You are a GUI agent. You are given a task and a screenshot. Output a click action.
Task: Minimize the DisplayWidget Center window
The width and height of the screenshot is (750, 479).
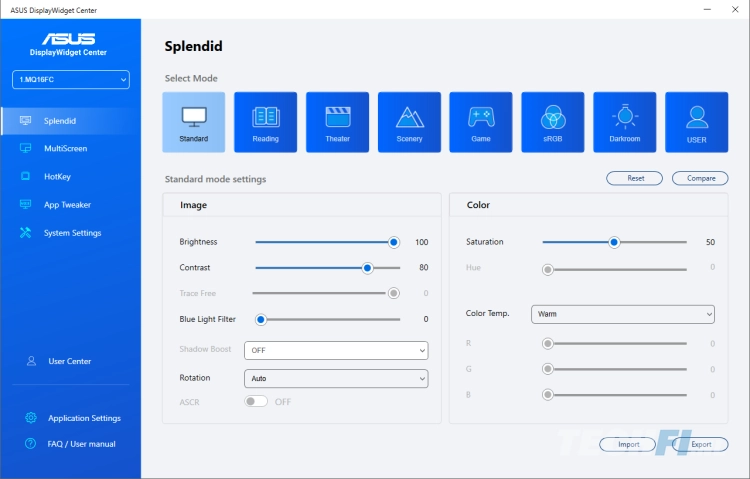707,10
